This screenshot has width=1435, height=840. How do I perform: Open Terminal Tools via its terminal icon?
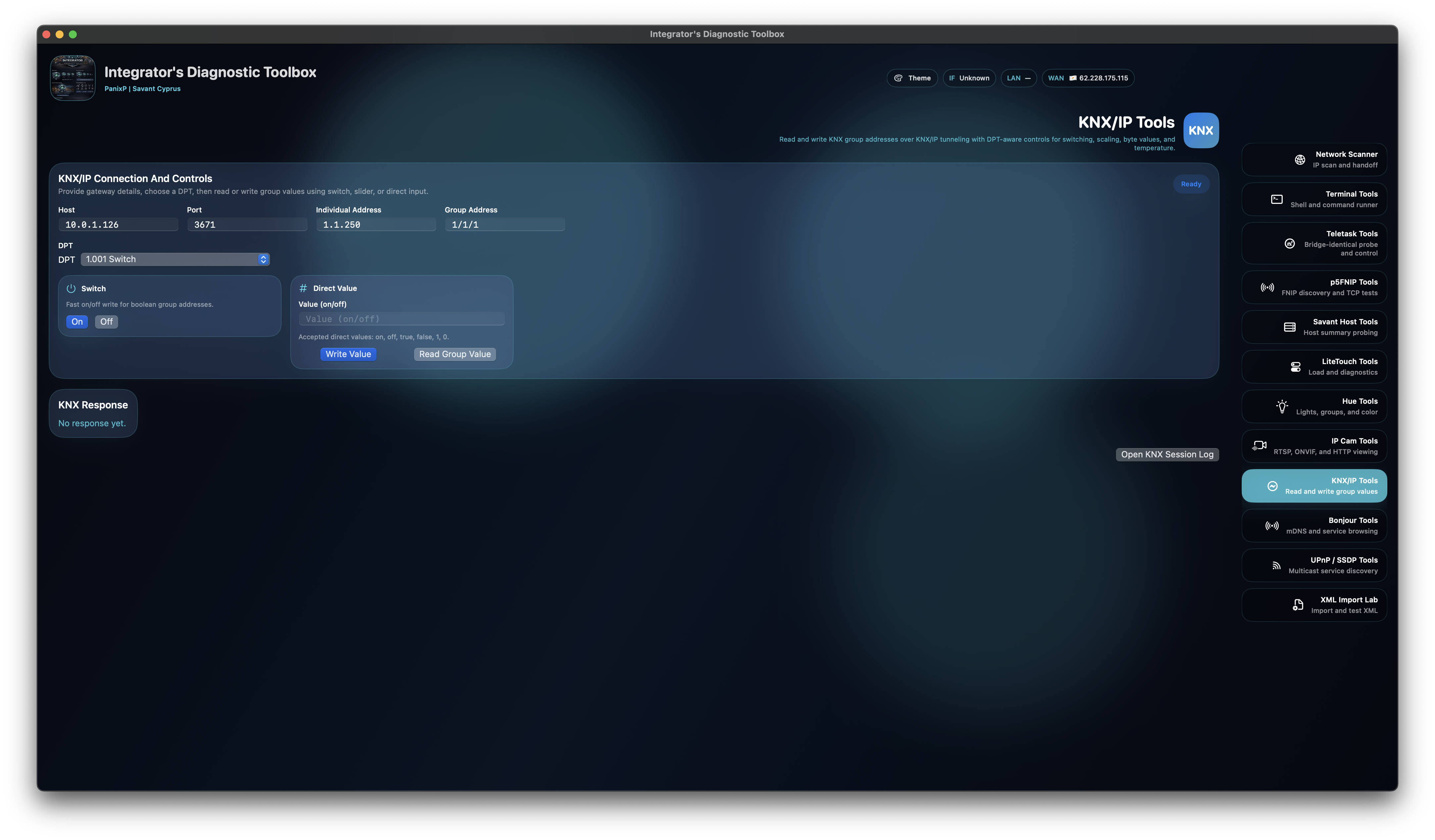tap(1277, 199)
